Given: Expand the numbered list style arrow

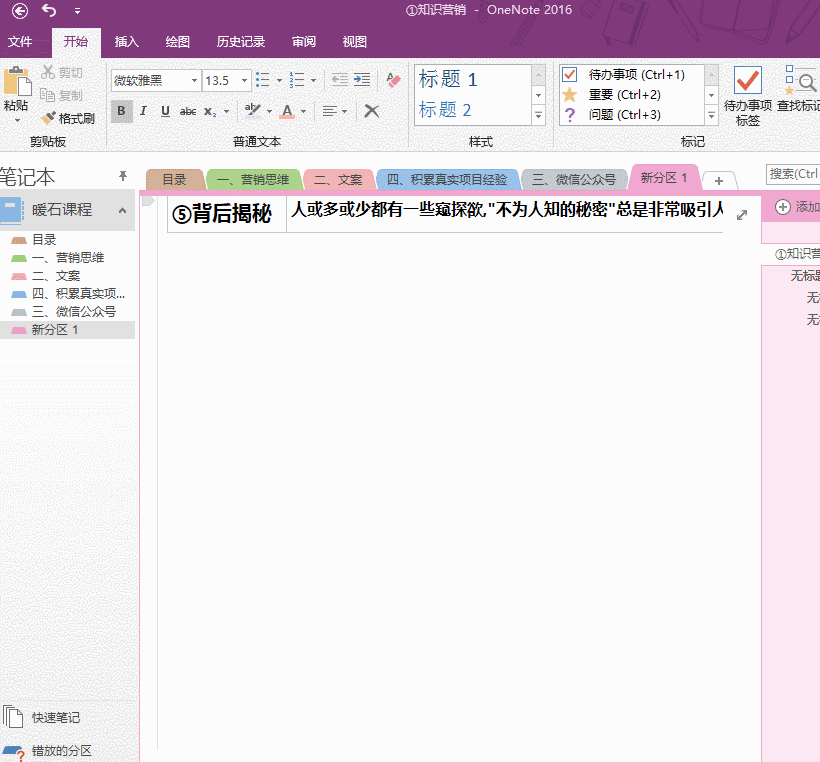Looking at the screenshot, I should pos(314,81).
